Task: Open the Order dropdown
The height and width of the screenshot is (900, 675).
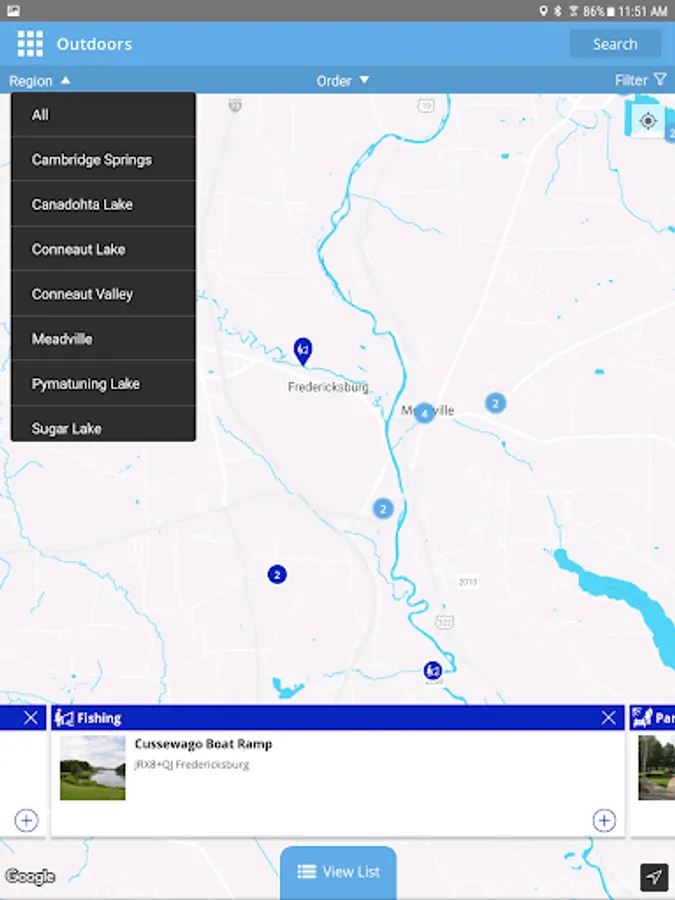Action: pos(343,81)
